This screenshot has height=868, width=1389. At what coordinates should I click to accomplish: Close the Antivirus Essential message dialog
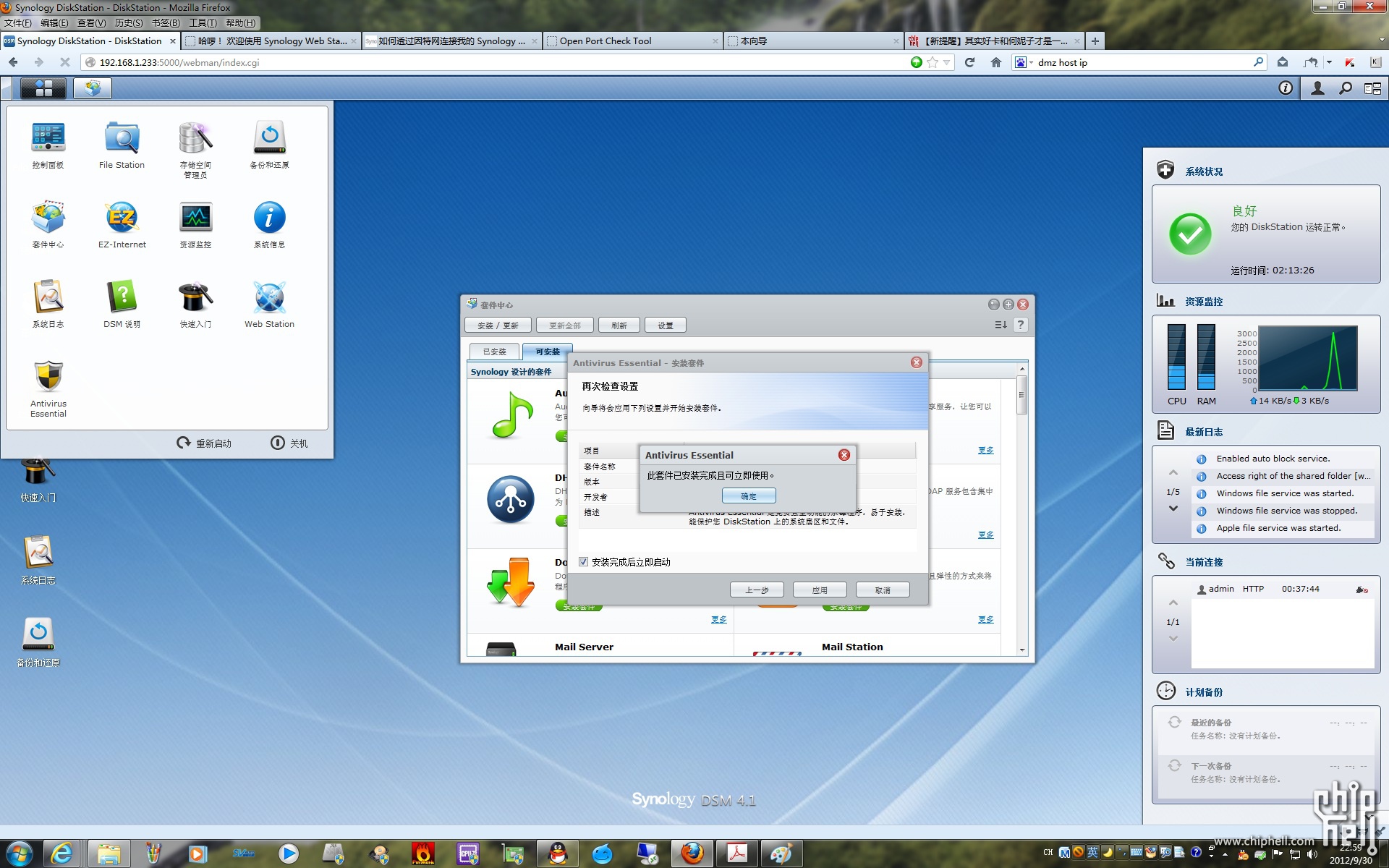(844, 455)
